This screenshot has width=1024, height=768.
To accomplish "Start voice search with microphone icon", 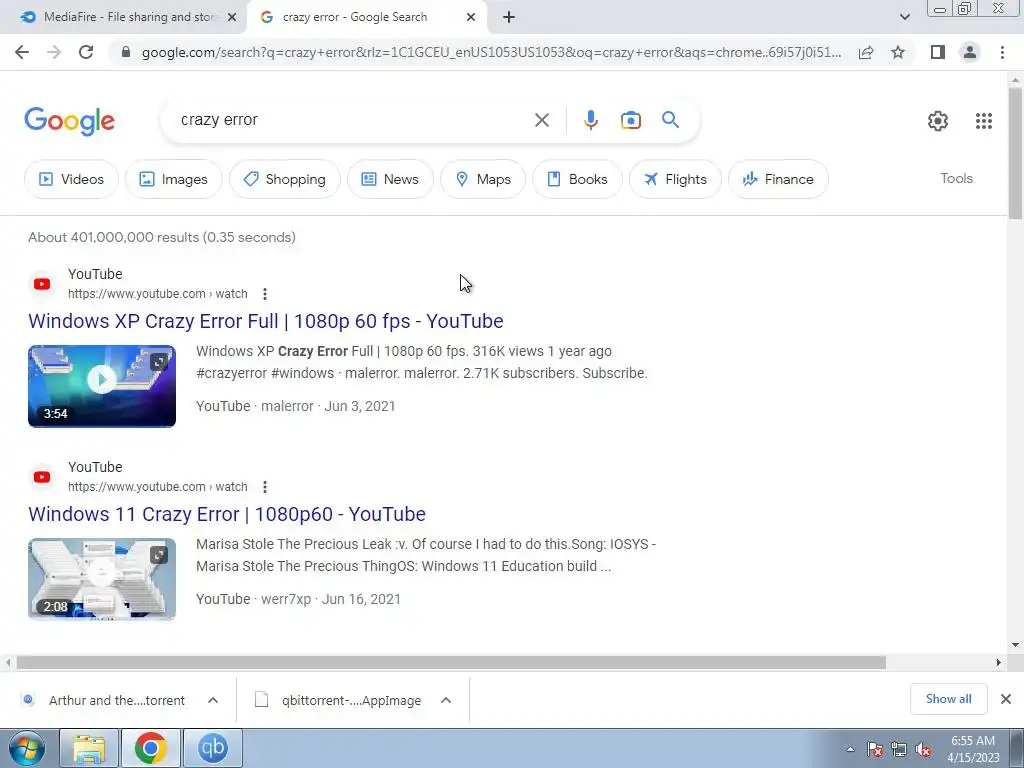I will (590, 120).
